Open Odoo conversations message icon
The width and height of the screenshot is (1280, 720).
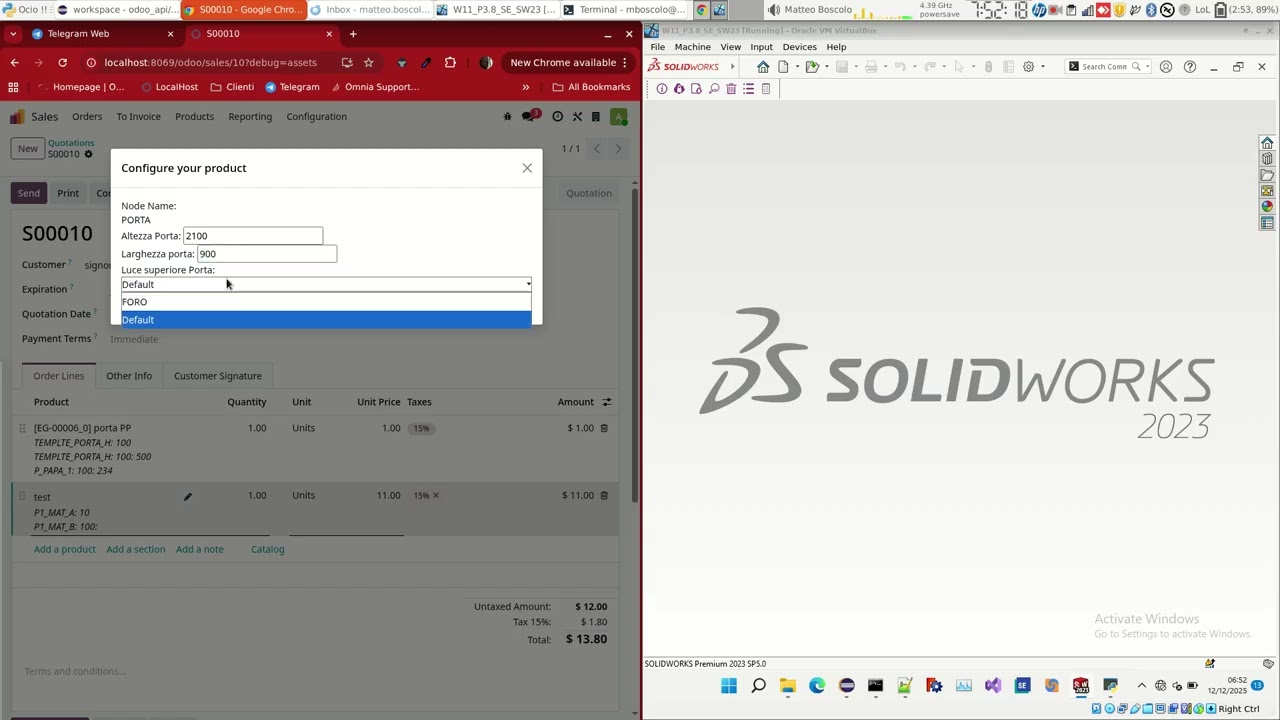coord(530,117)
